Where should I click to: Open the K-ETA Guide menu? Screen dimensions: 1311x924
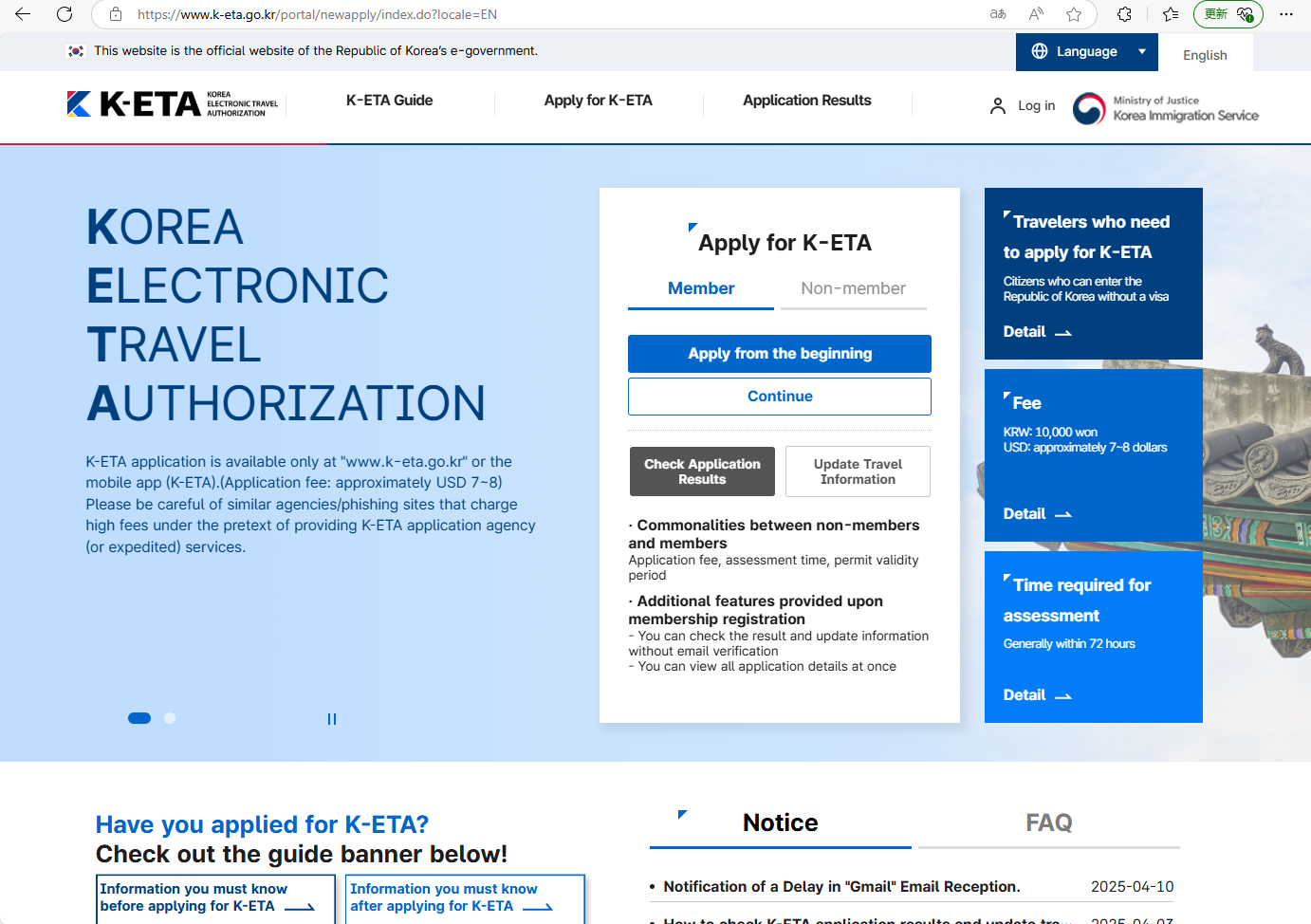coord(389,101)
